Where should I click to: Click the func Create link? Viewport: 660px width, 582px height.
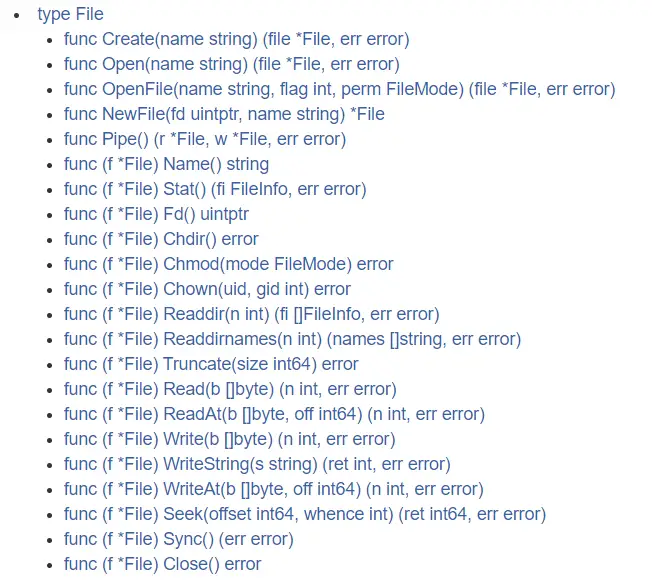tap(236, 39)
